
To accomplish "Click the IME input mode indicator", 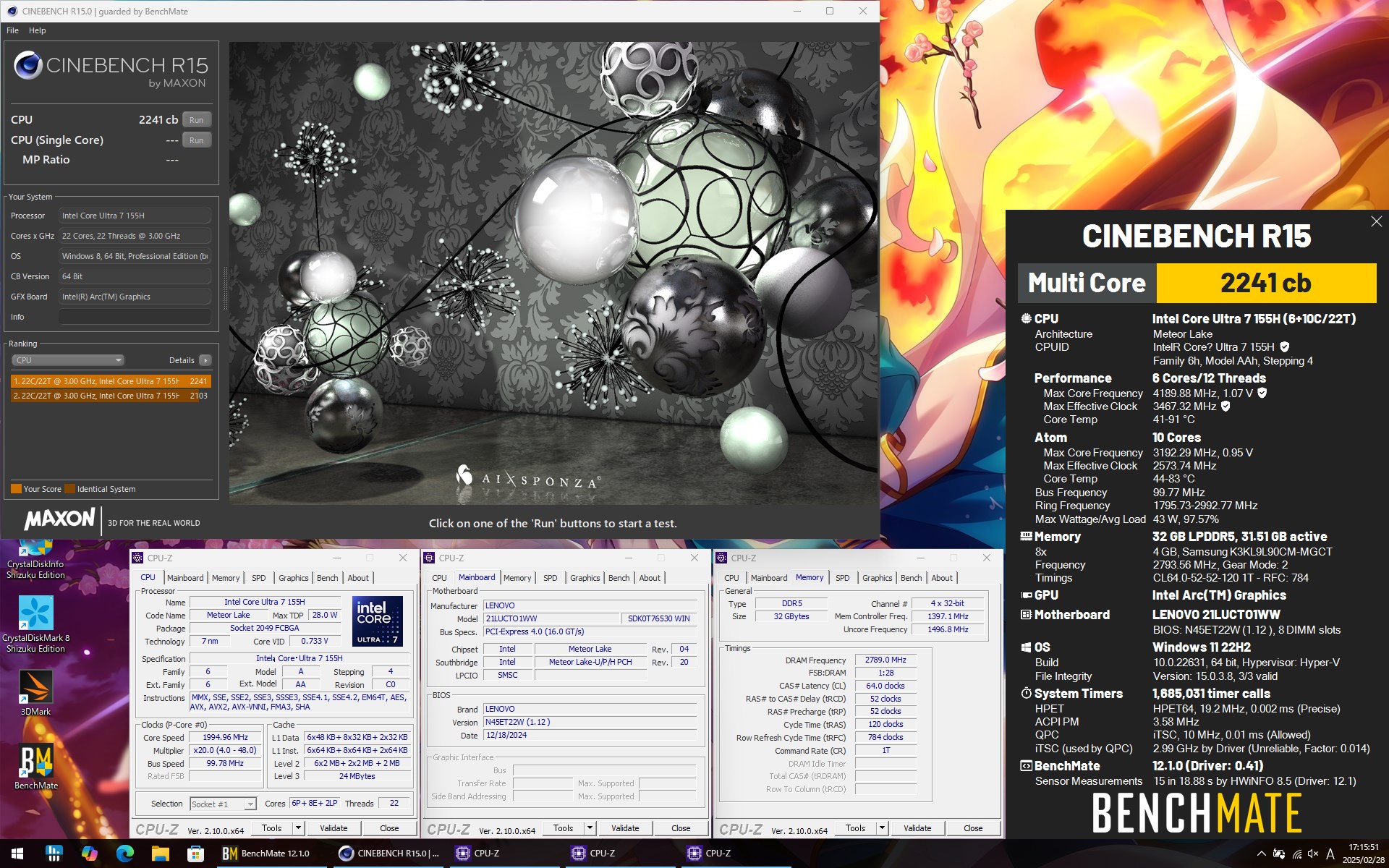I will [1330, 854].
